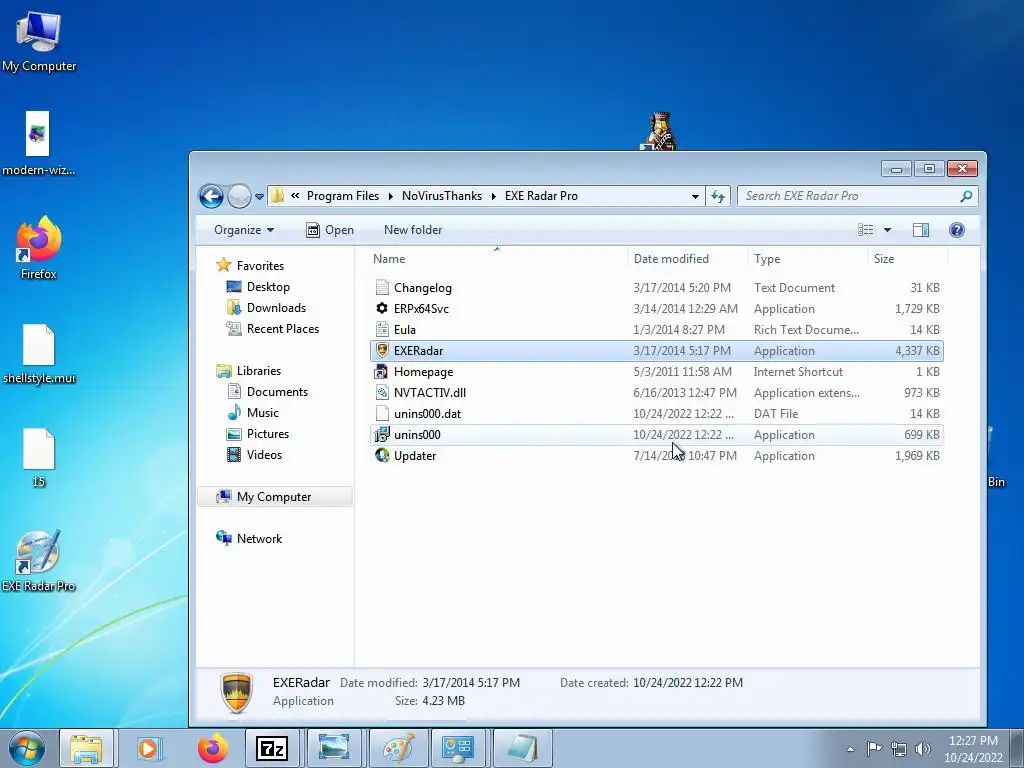1024x768 pixels.
Task: Select My Computer in navigation pane
Action: pyautogui.click(x=274, y=496)
